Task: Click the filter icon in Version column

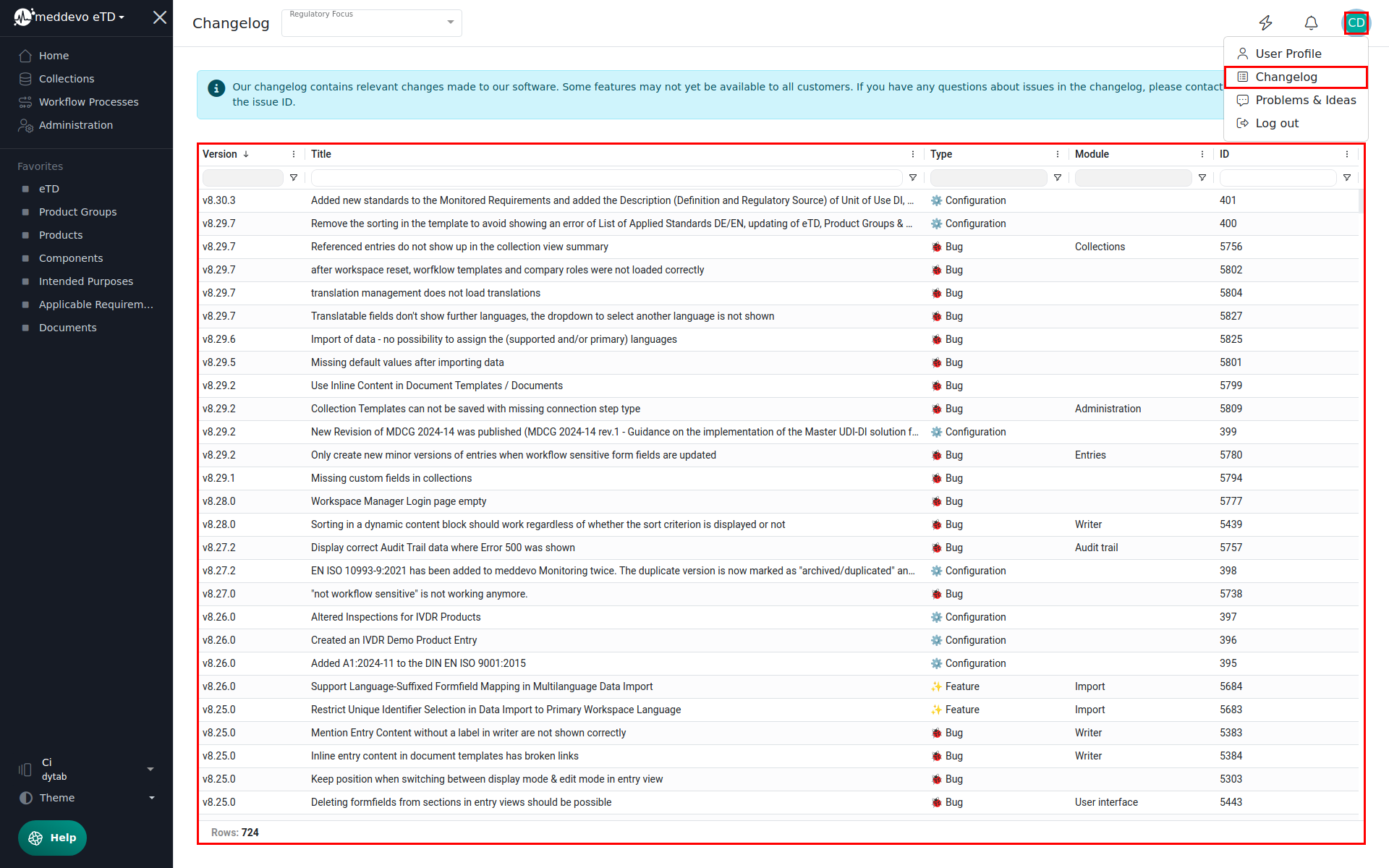Action: tap(294, 178)
